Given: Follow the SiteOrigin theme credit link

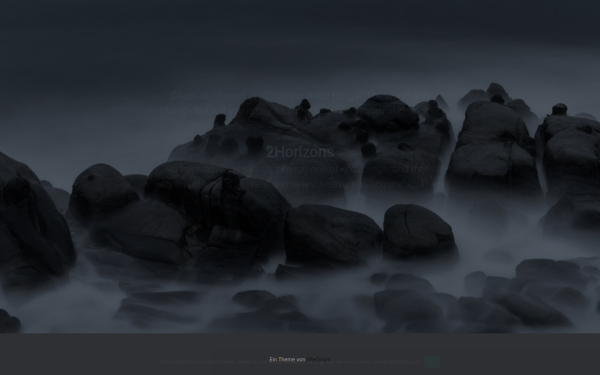Looking at the screenshot, I should [318, 359].
